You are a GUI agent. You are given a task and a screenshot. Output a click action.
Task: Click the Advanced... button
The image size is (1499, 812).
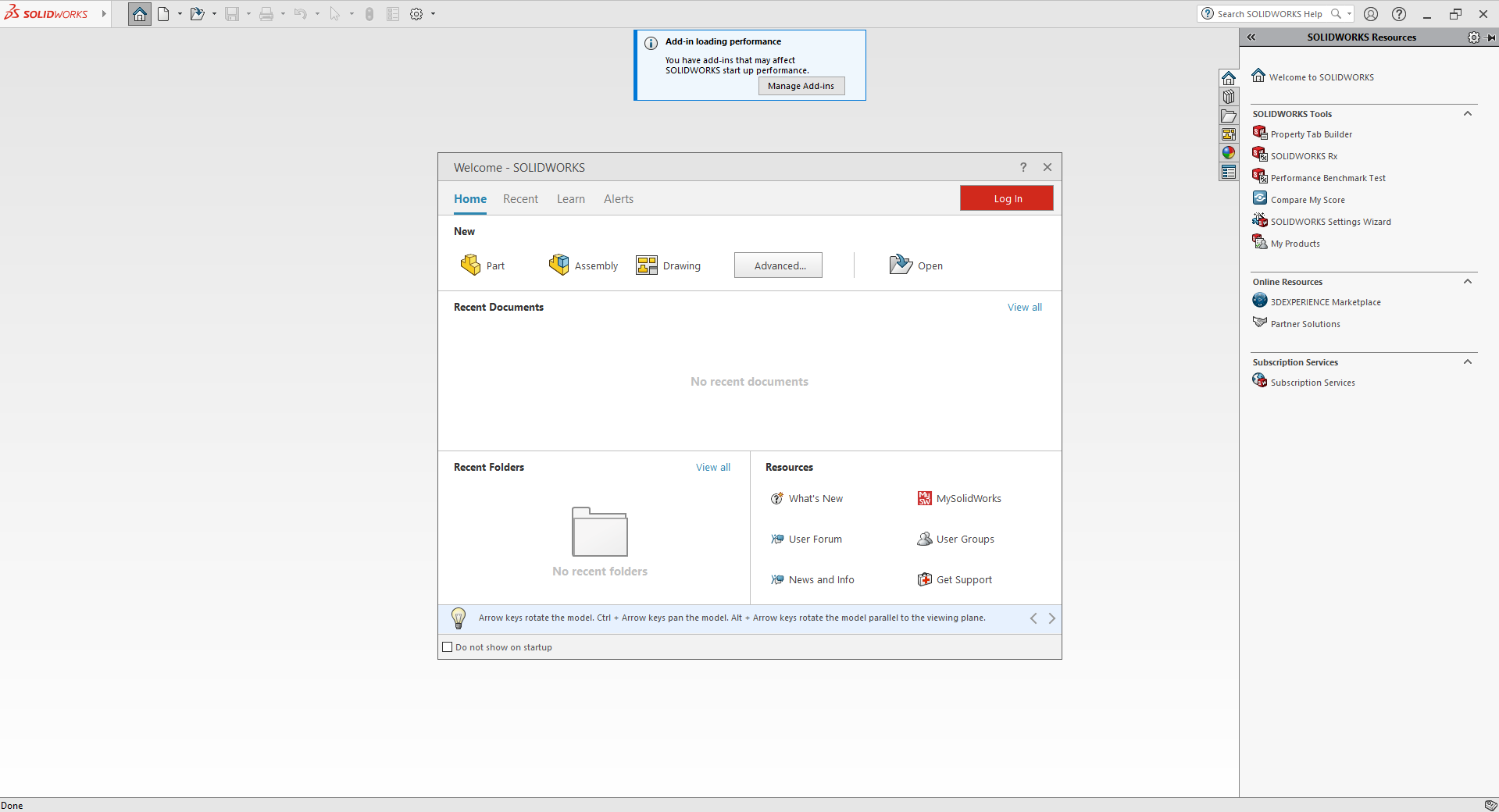click(778, 265)
